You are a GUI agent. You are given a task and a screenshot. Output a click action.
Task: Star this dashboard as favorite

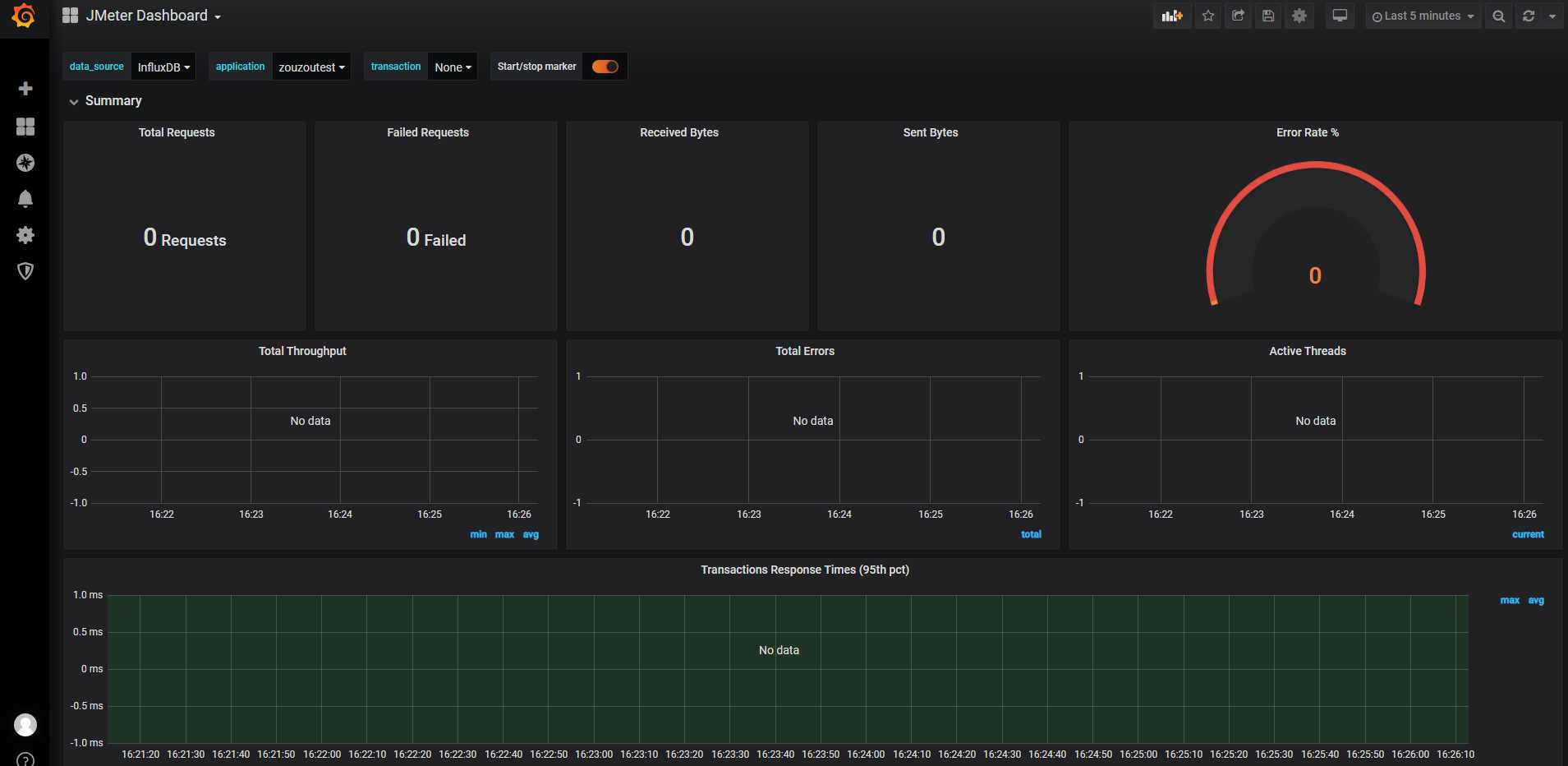1207,16
